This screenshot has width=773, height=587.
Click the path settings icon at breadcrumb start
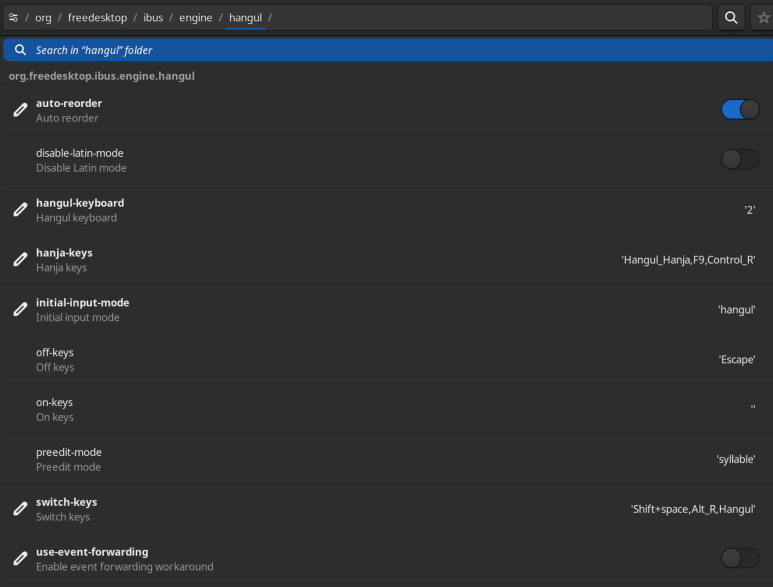(13, 18)
